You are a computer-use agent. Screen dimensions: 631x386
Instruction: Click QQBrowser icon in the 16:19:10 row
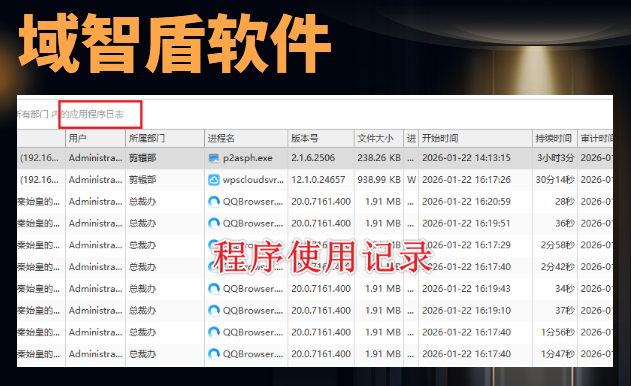(x=214, y=311)
